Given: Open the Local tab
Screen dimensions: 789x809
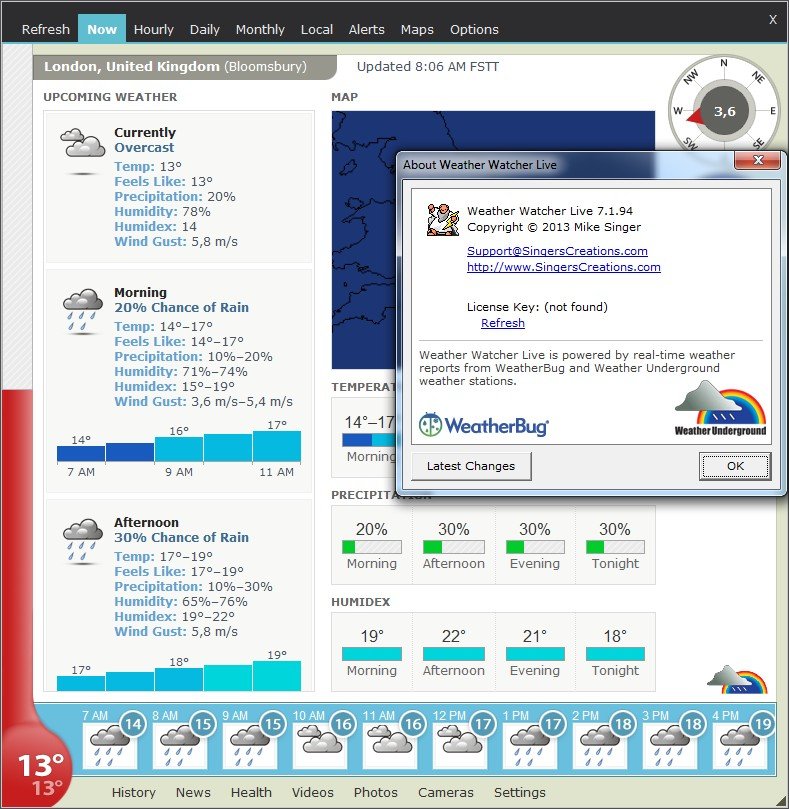Looking at the screenshot, I should pyautogui.click(x=317, y=29).
